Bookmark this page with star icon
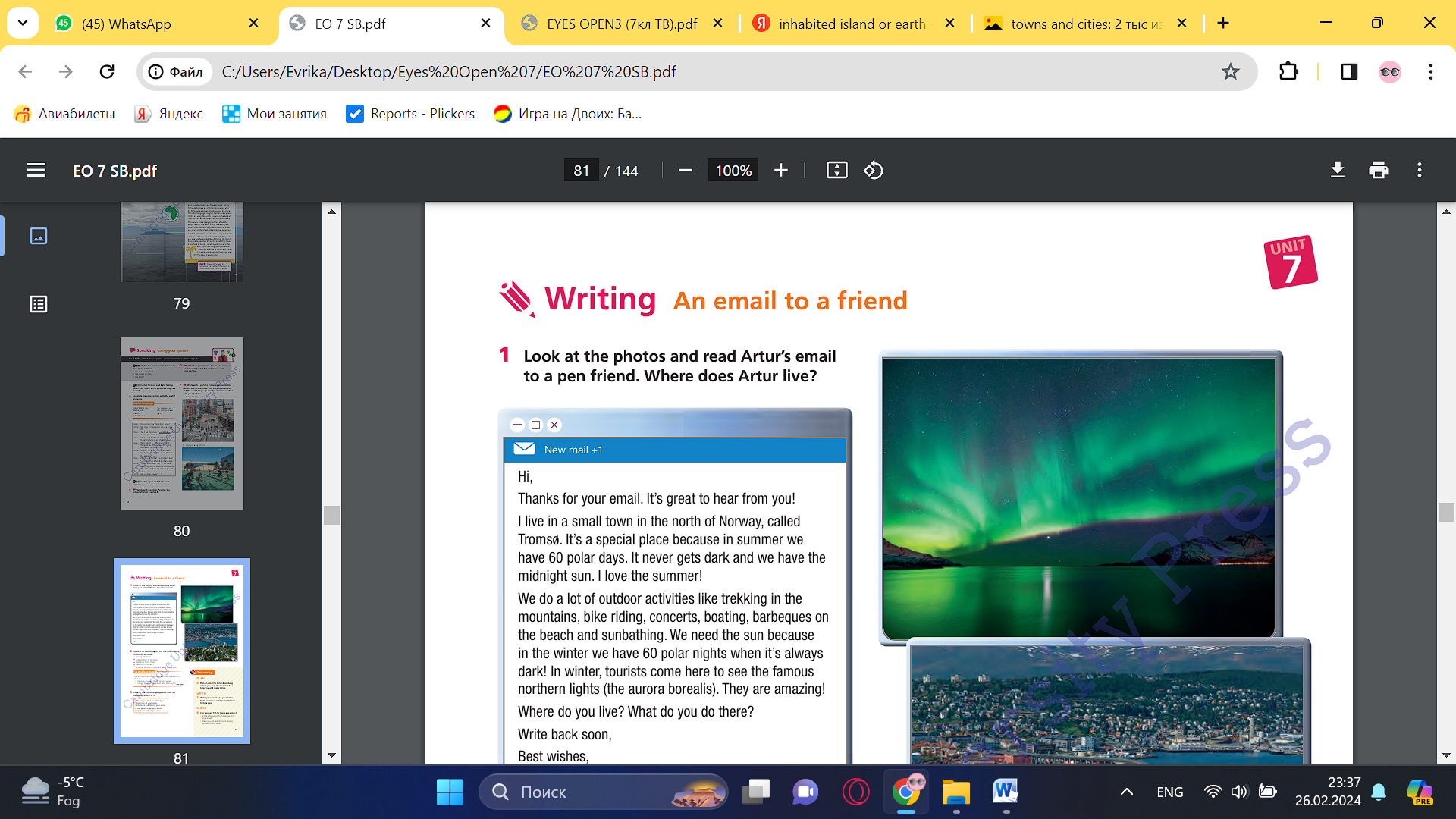Image resolution: width=1456 pixels, height=819 pixels. click(1230, 71)
